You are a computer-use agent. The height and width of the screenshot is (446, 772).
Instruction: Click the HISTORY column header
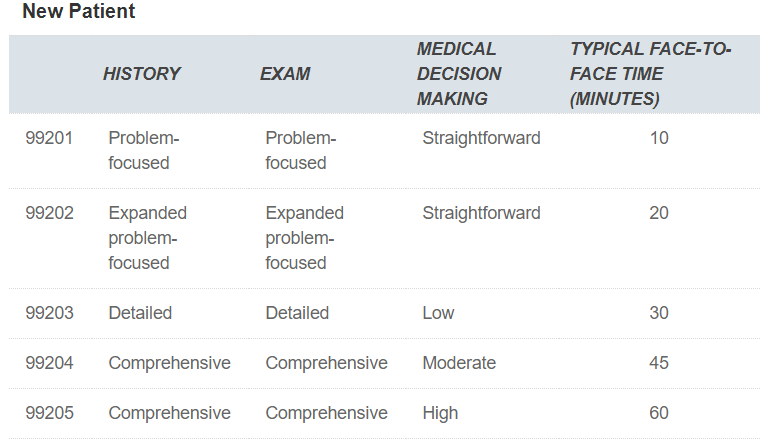click(x=141, y=74)
